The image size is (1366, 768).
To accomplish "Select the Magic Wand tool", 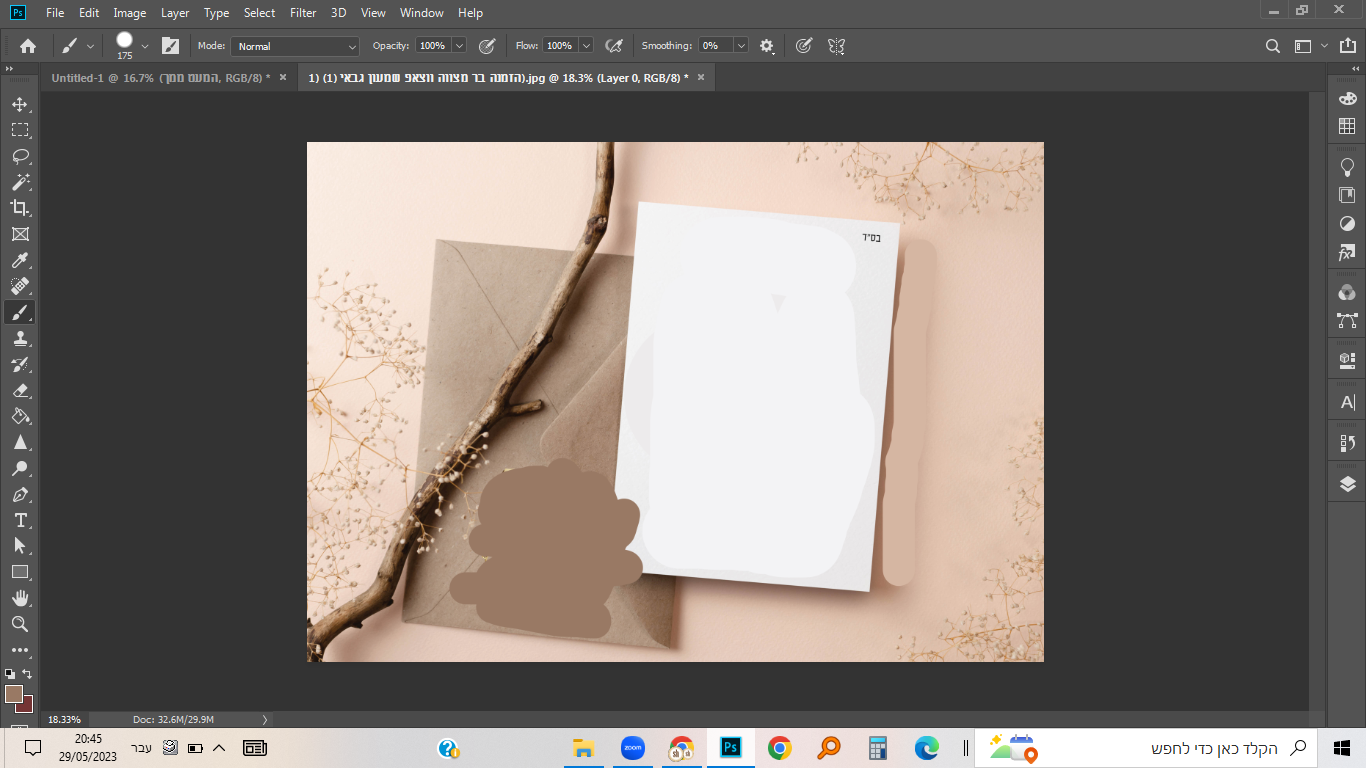I will tap(20, 182).
